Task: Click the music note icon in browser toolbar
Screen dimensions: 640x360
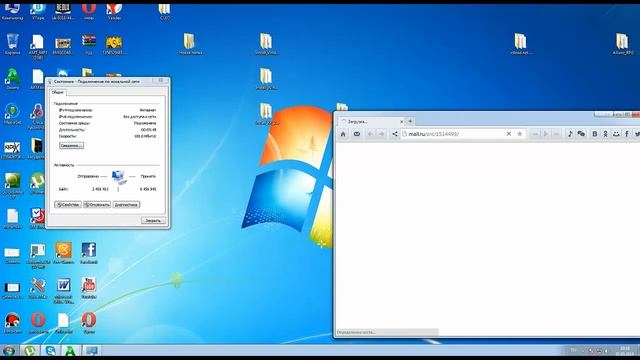Action: point(570,134)
